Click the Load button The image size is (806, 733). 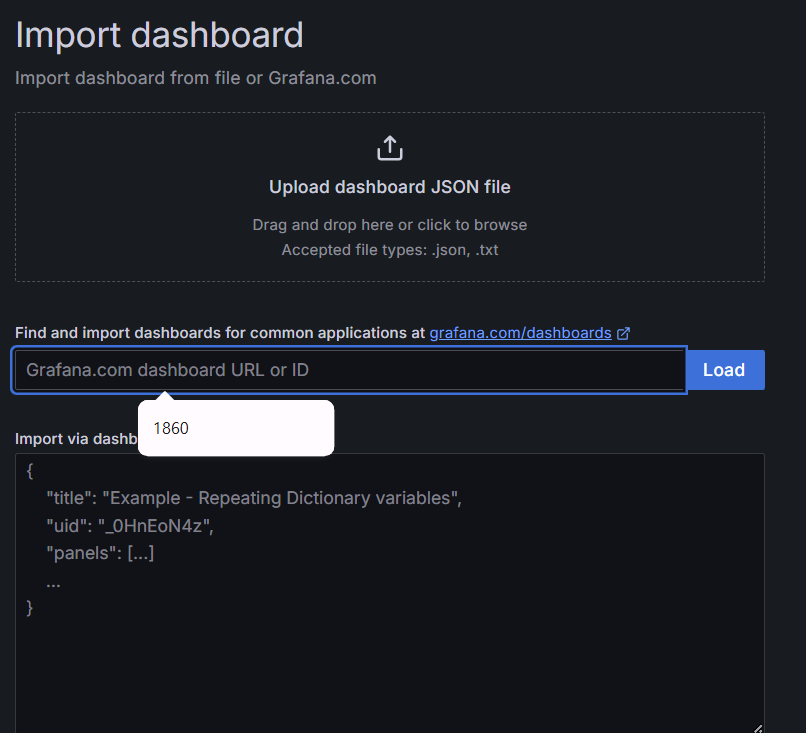725,370
